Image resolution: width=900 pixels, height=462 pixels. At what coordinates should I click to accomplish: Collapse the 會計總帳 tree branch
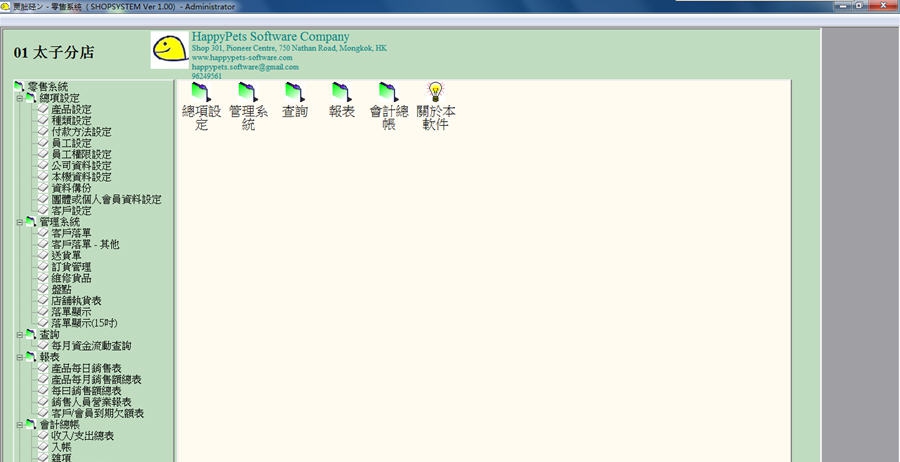(x=19, y=425)
